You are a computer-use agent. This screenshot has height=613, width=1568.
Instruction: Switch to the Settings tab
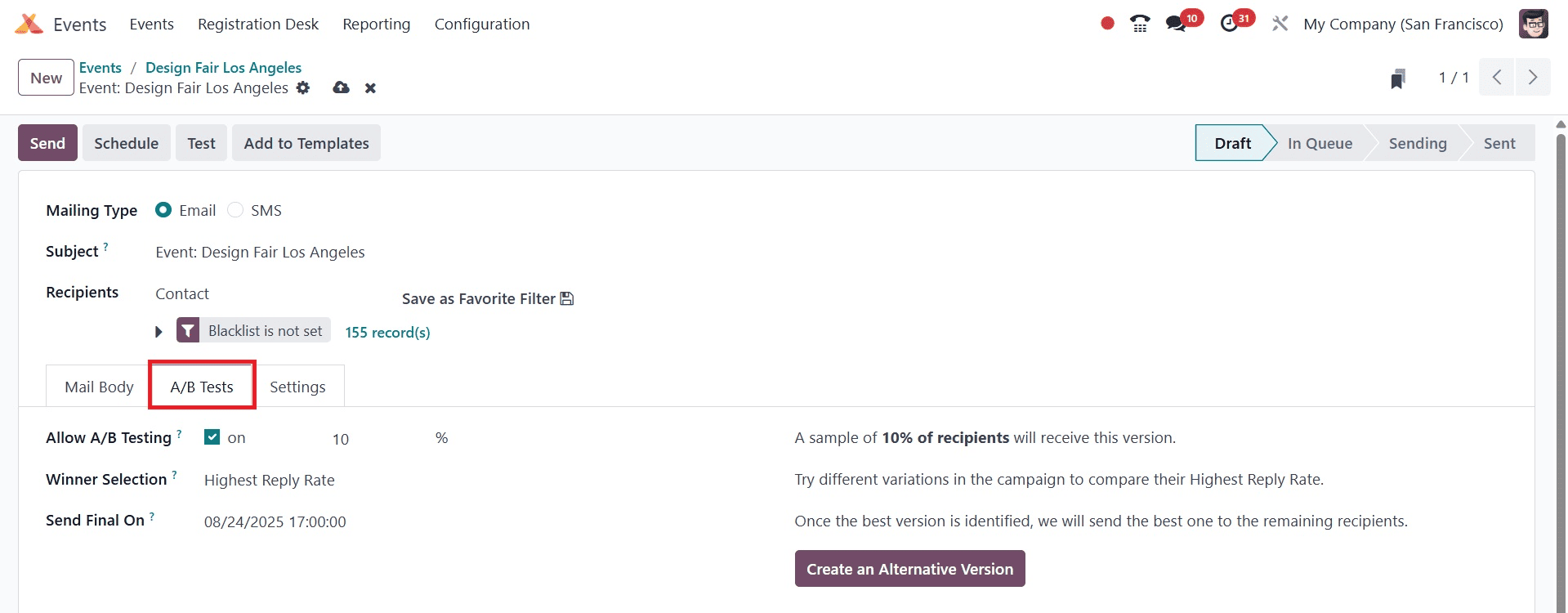click(x=297, y=387)
